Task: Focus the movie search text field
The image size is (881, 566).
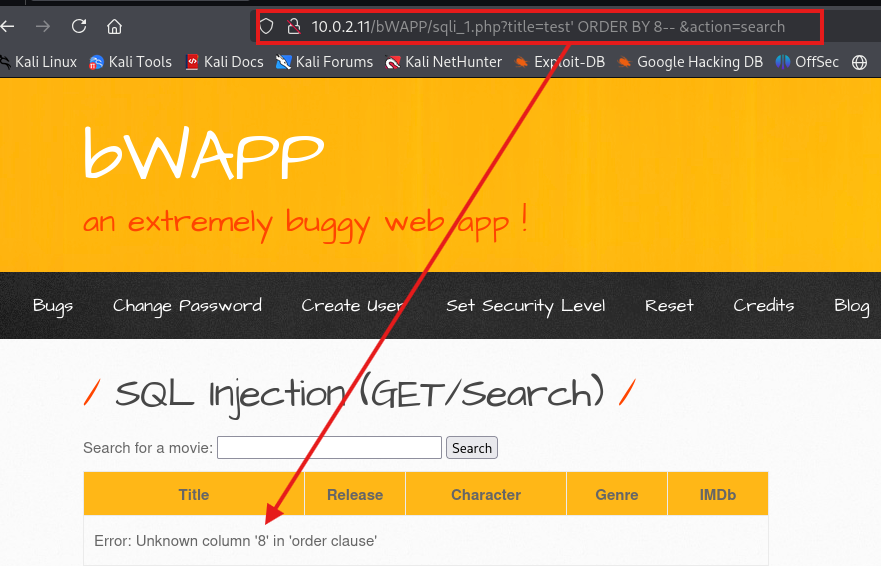Action: [329, 448]
